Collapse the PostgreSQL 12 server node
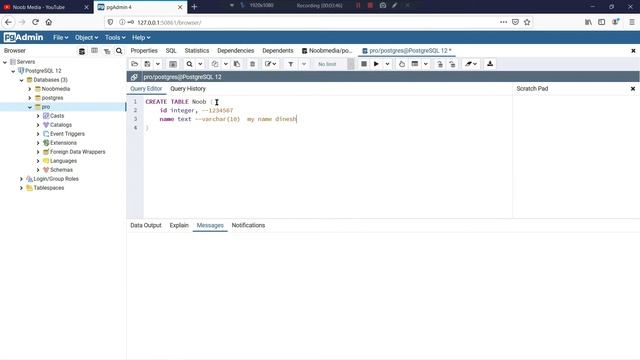Screen dimensions: 640x360 (x=13, y=71)
